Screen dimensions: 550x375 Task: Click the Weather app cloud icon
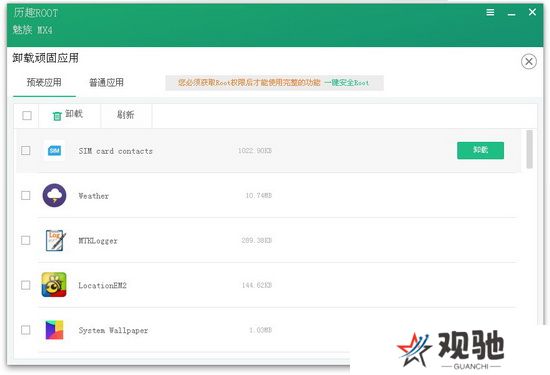[x=54, y=195]
